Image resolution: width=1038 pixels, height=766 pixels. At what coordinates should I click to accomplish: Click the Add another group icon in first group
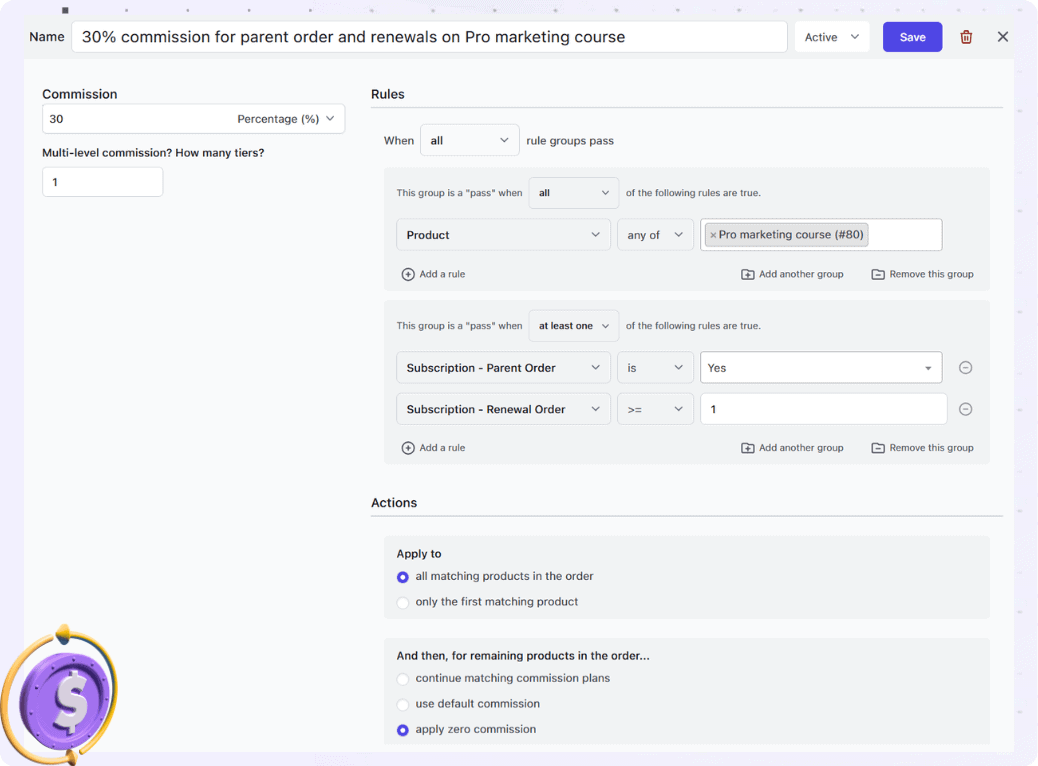coord(748,273)
